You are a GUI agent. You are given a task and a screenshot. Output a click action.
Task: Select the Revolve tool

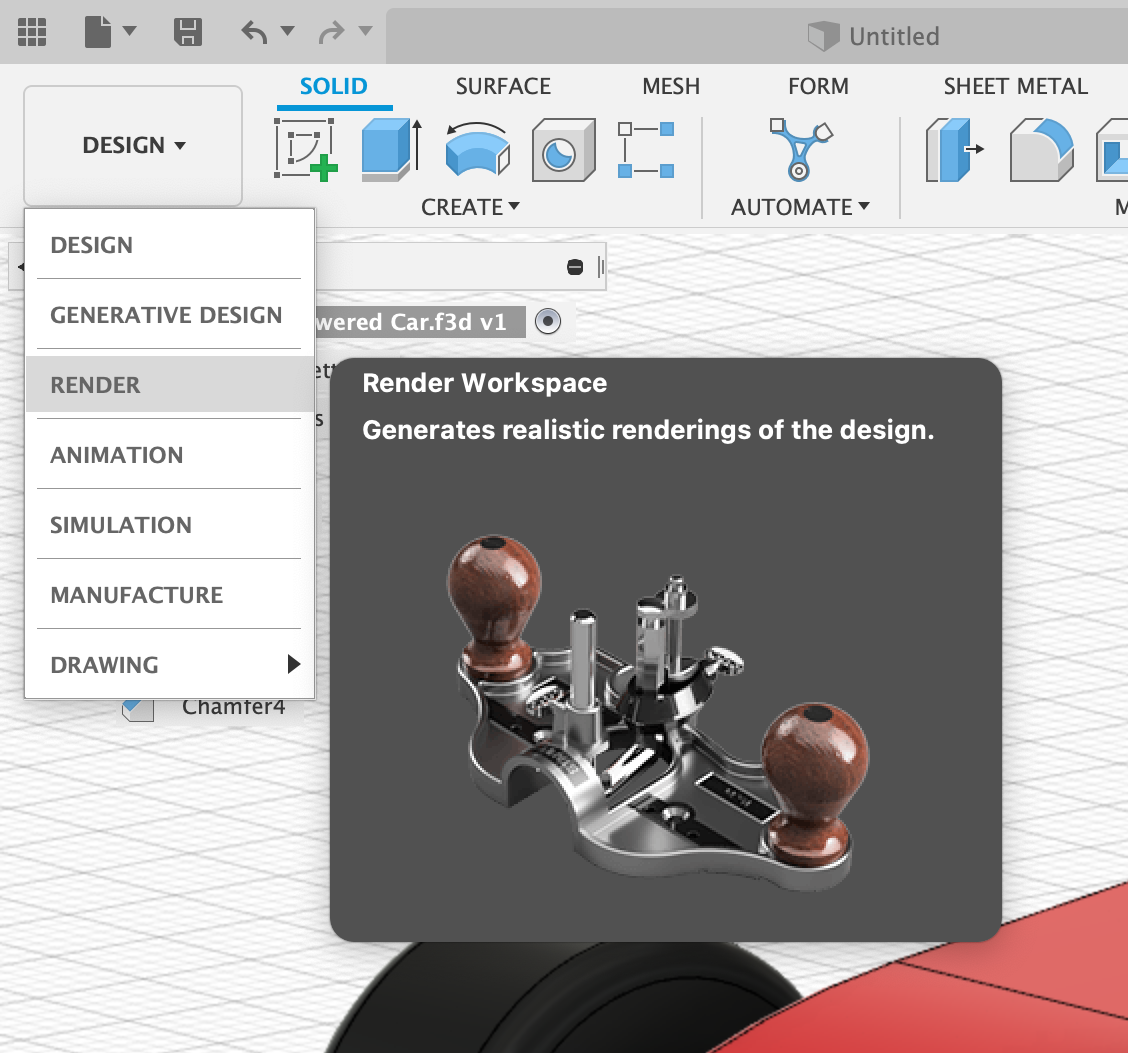pyautogui.click(x=478, y=150)
